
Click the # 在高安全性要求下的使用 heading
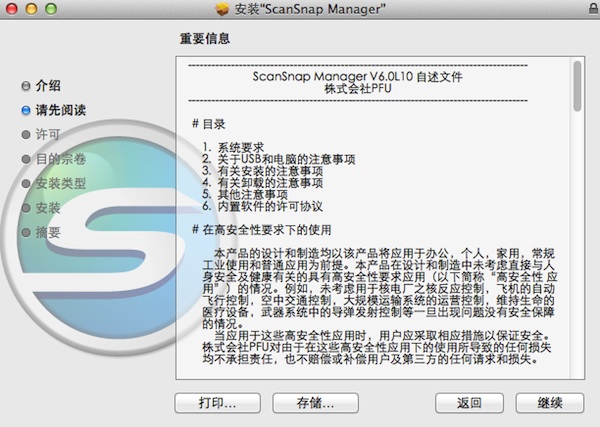tap(261, 230)
